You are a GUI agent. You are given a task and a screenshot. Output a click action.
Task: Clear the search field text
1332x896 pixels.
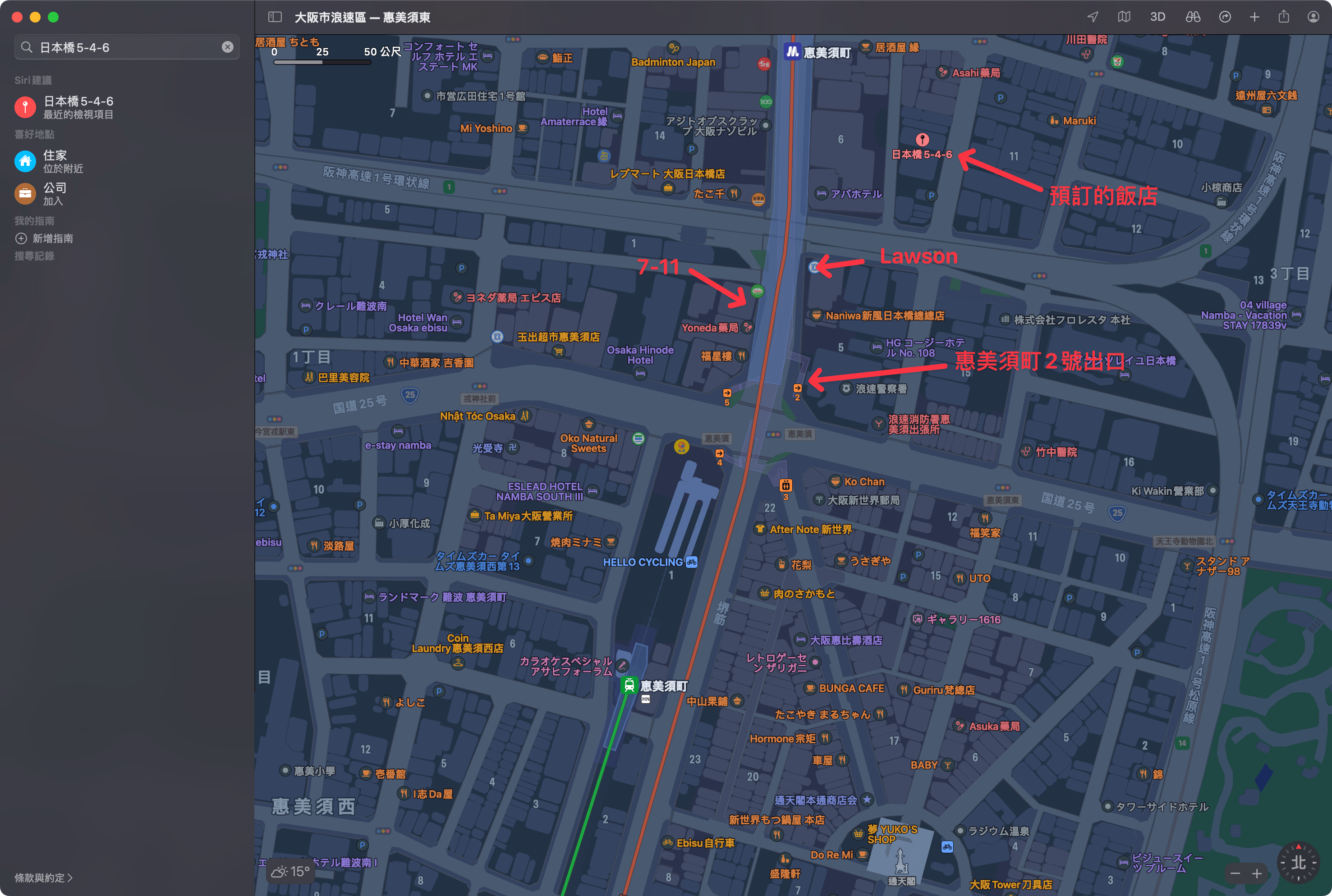(228, 47)
